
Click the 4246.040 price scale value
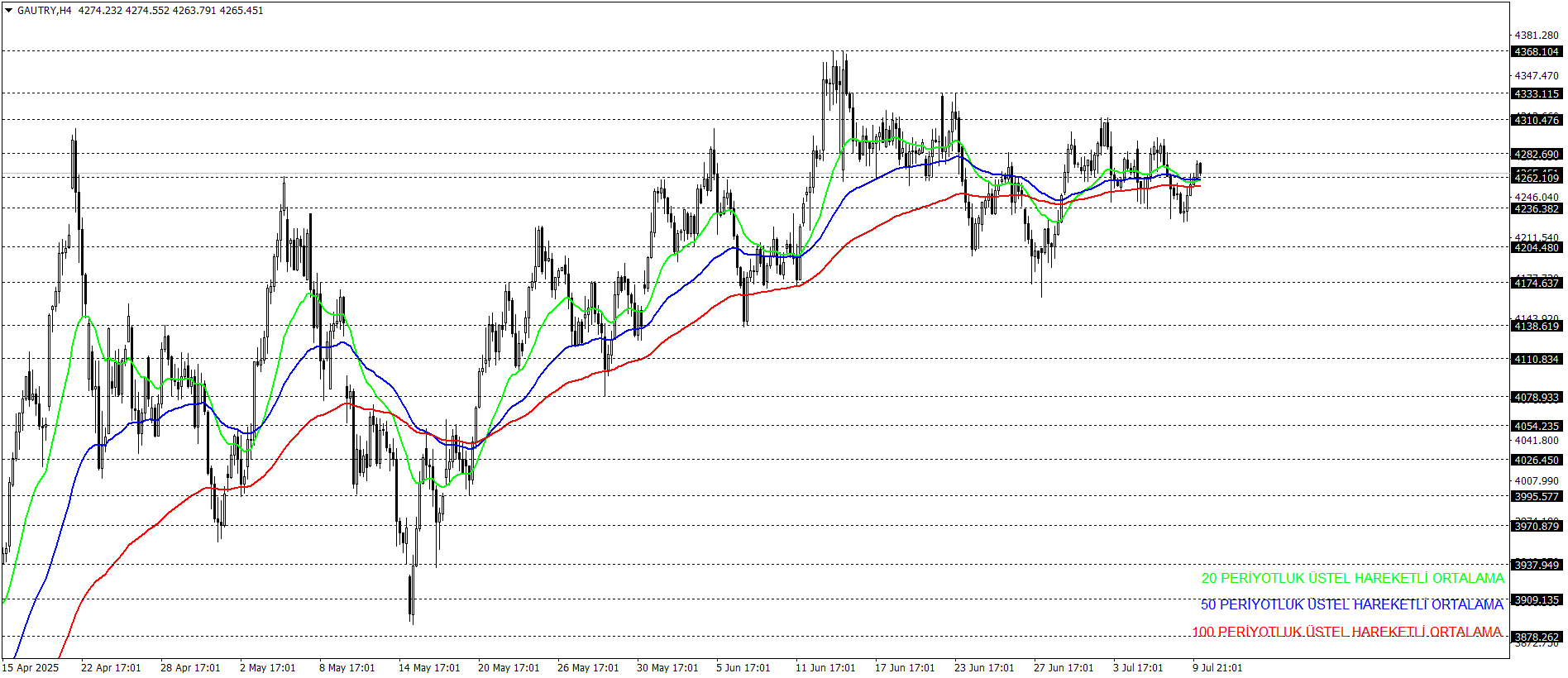coord(1537,197)
